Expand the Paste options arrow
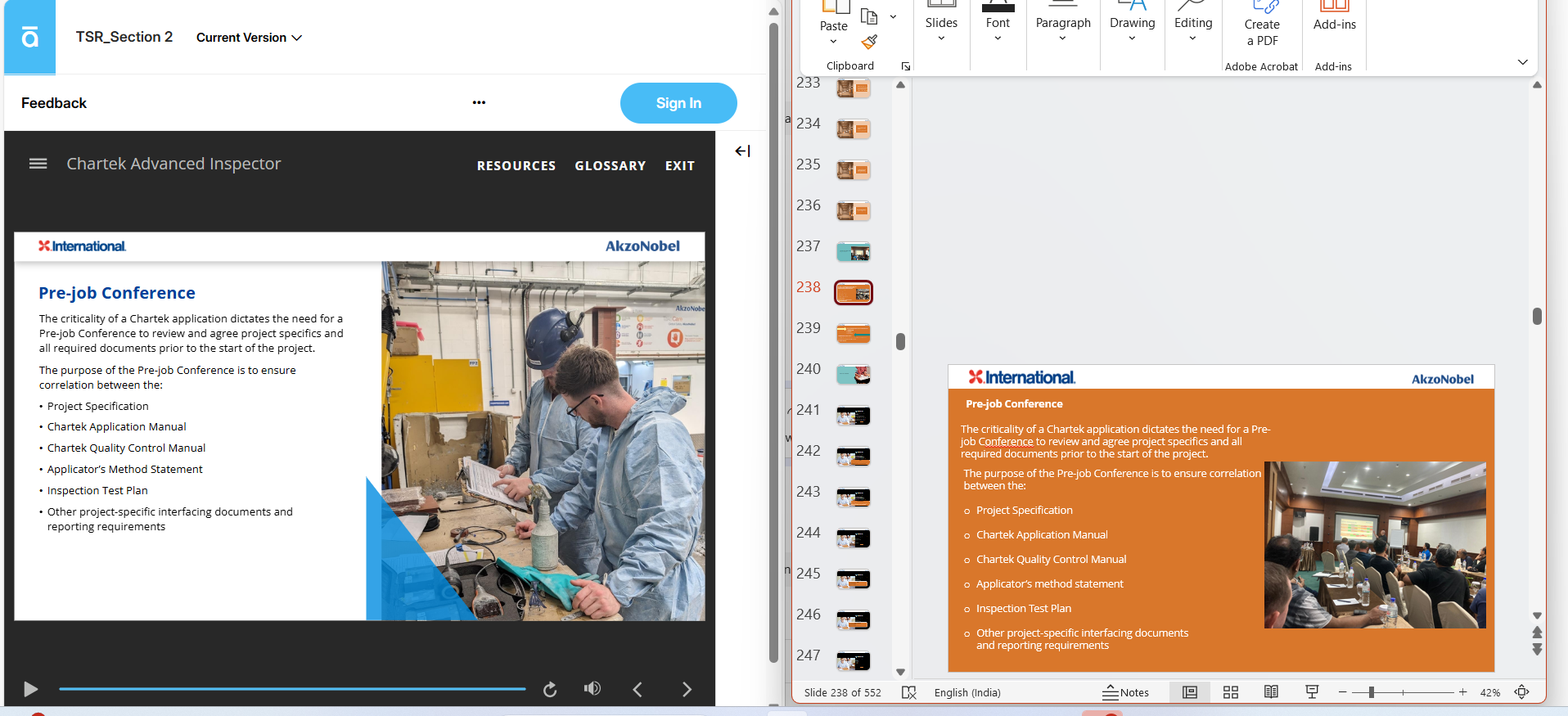Image resolution: width=1568 pixels, height=716 pixels. click(833, 42)
